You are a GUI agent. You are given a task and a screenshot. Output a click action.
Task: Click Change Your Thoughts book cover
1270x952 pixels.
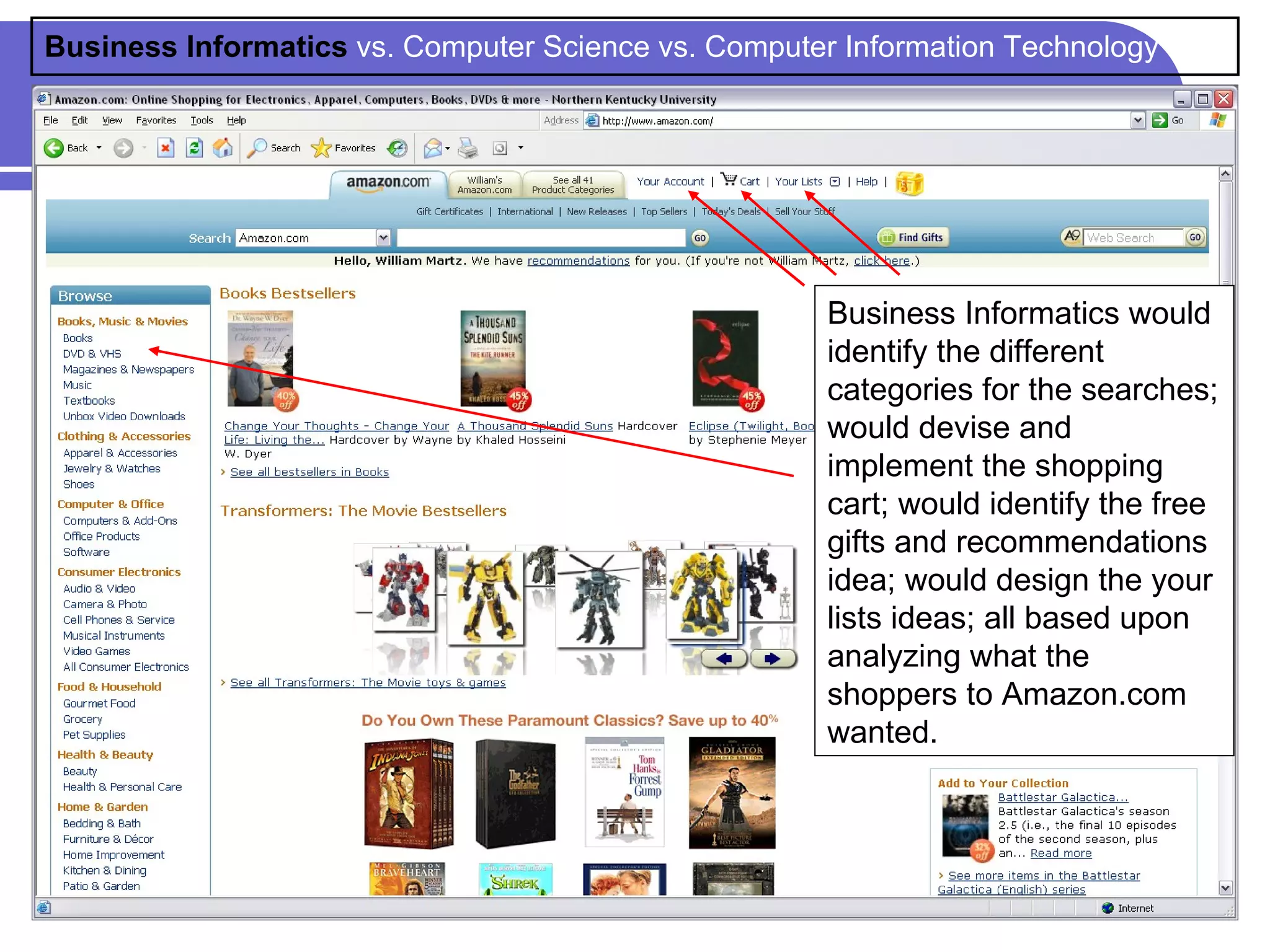pyautogui.click(x=260, y=359)
